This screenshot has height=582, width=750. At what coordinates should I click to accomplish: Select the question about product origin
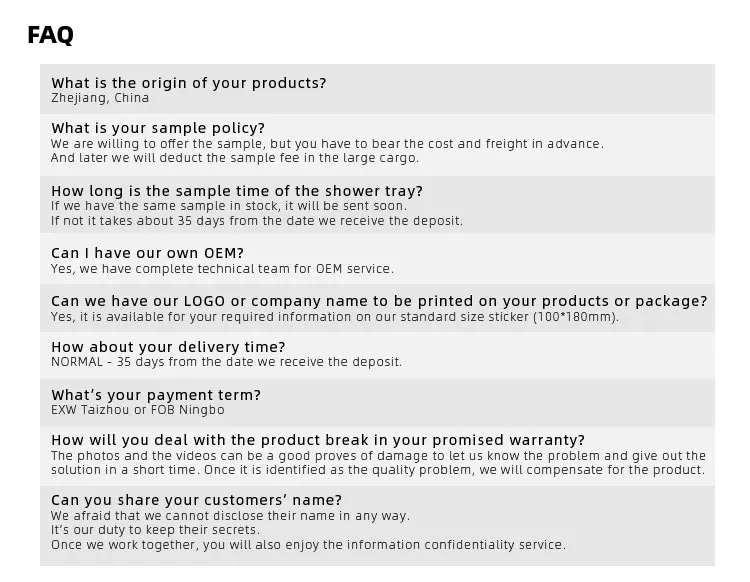(x=188, y=83)
